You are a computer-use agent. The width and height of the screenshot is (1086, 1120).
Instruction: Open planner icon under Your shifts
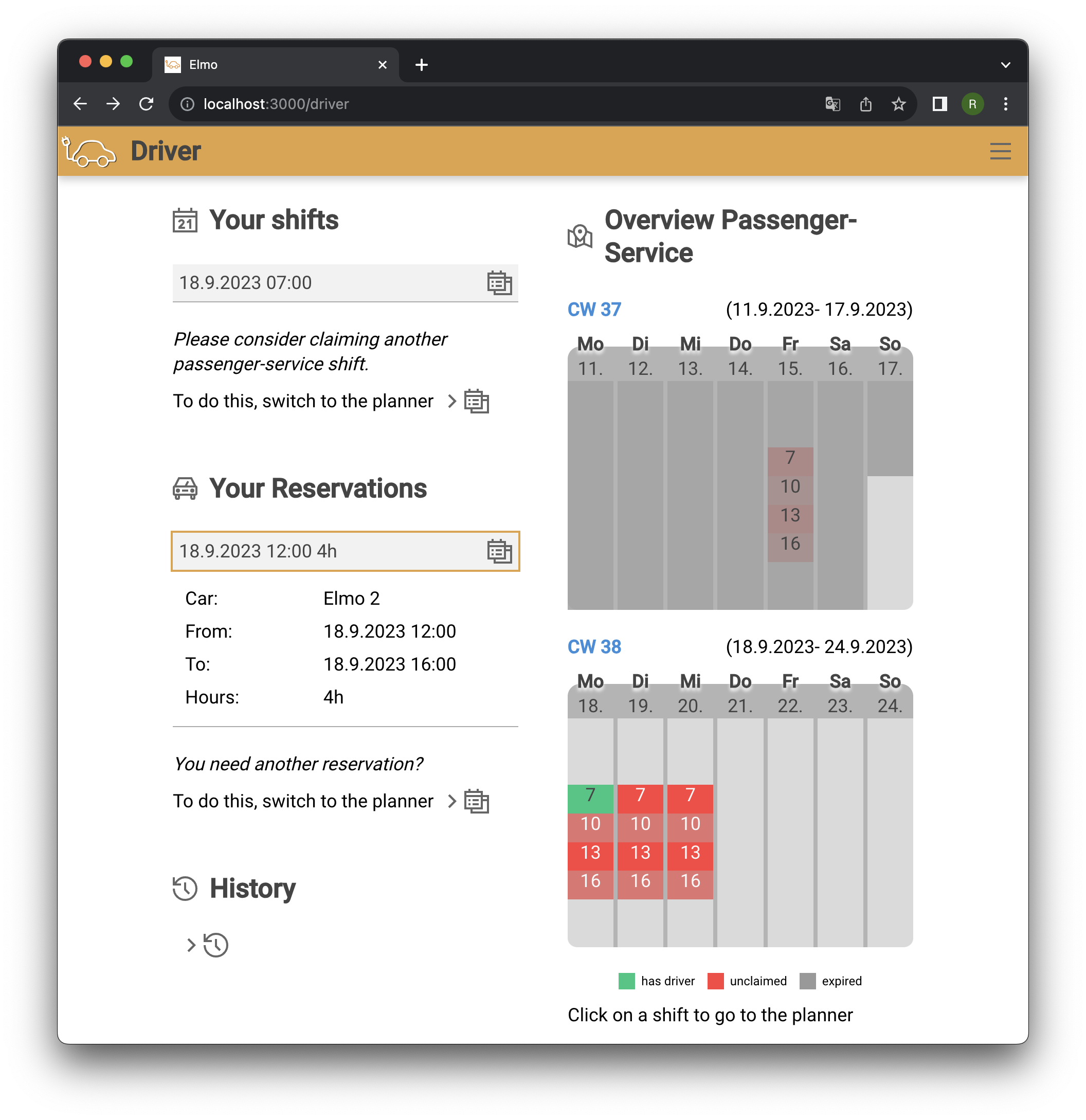[477, 401]
